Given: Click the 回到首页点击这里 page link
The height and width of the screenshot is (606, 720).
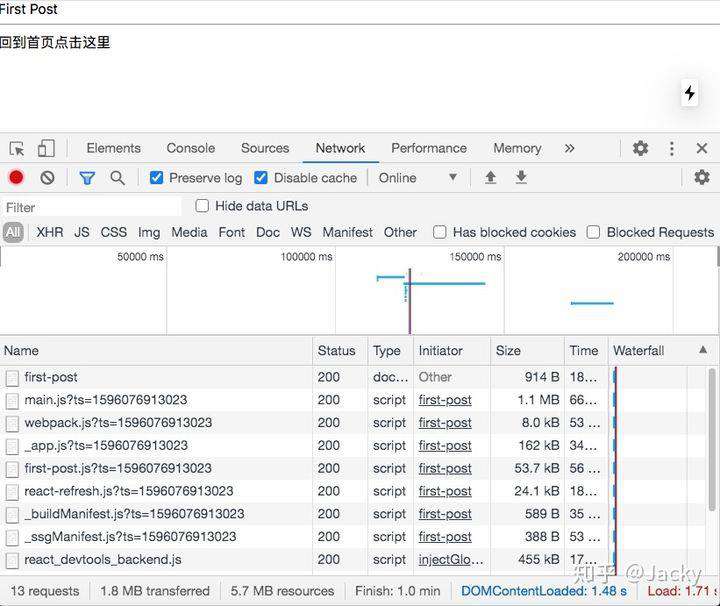Looking at the screenshot, I should [55, 43].
